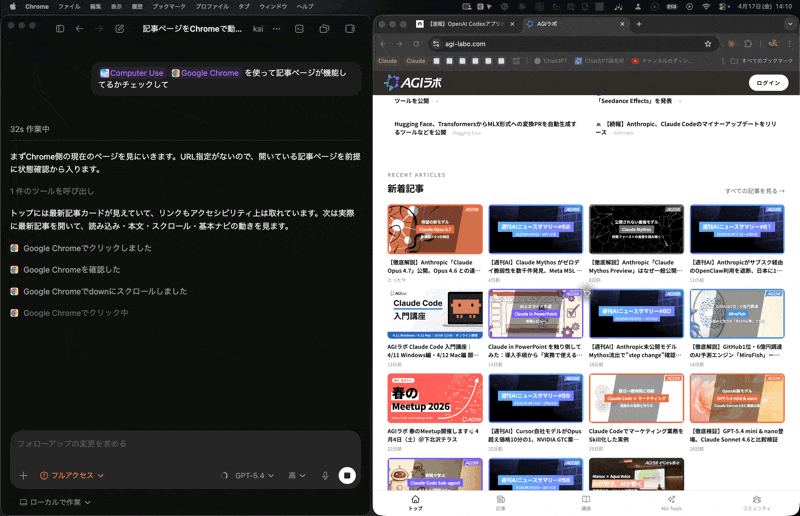Open the 春のMeetup 2026 article thumbnail

coord(434,398)
